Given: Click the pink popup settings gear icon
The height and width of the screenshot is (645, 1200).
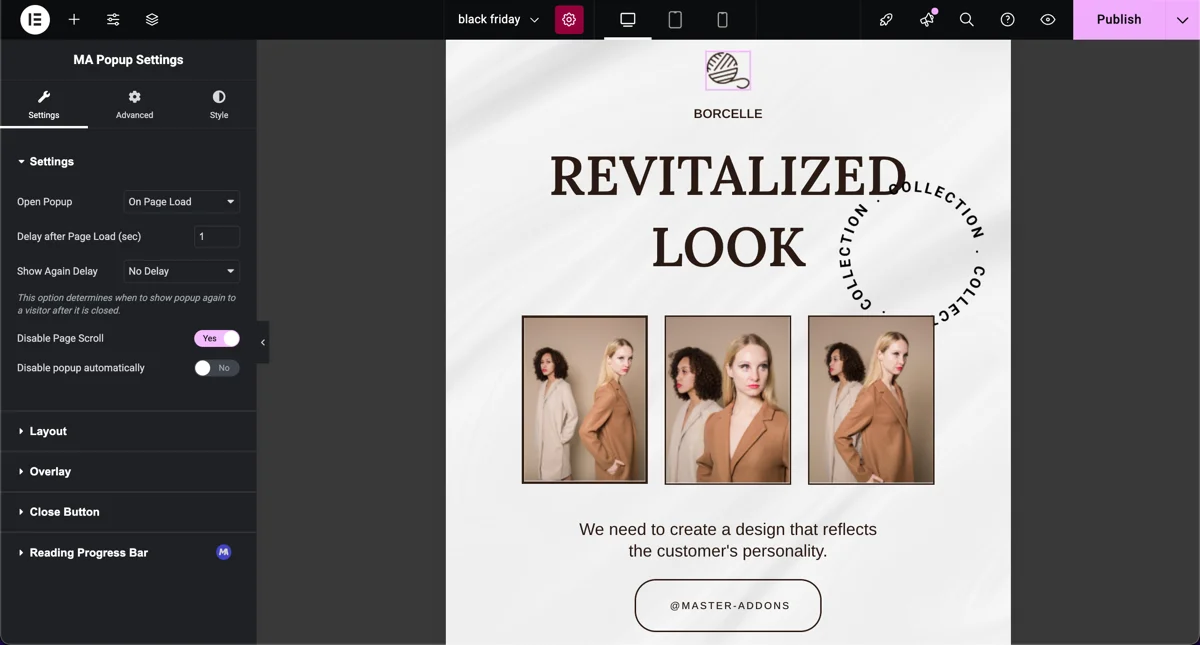Looking at the screenshot, I should 569,19.
